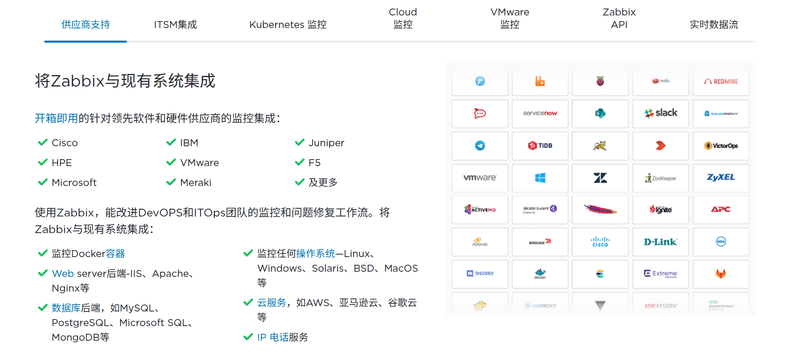Open the Extreme Networks tile
The image size is (800, 361).
coord(660,274)
